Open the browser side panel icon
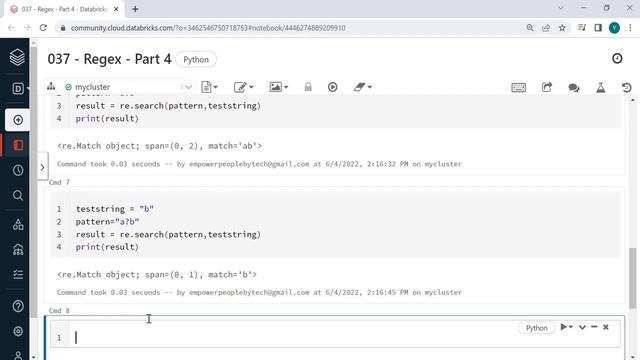The width and height of the screenshot is (640, 360). click(x=598, y=28)
